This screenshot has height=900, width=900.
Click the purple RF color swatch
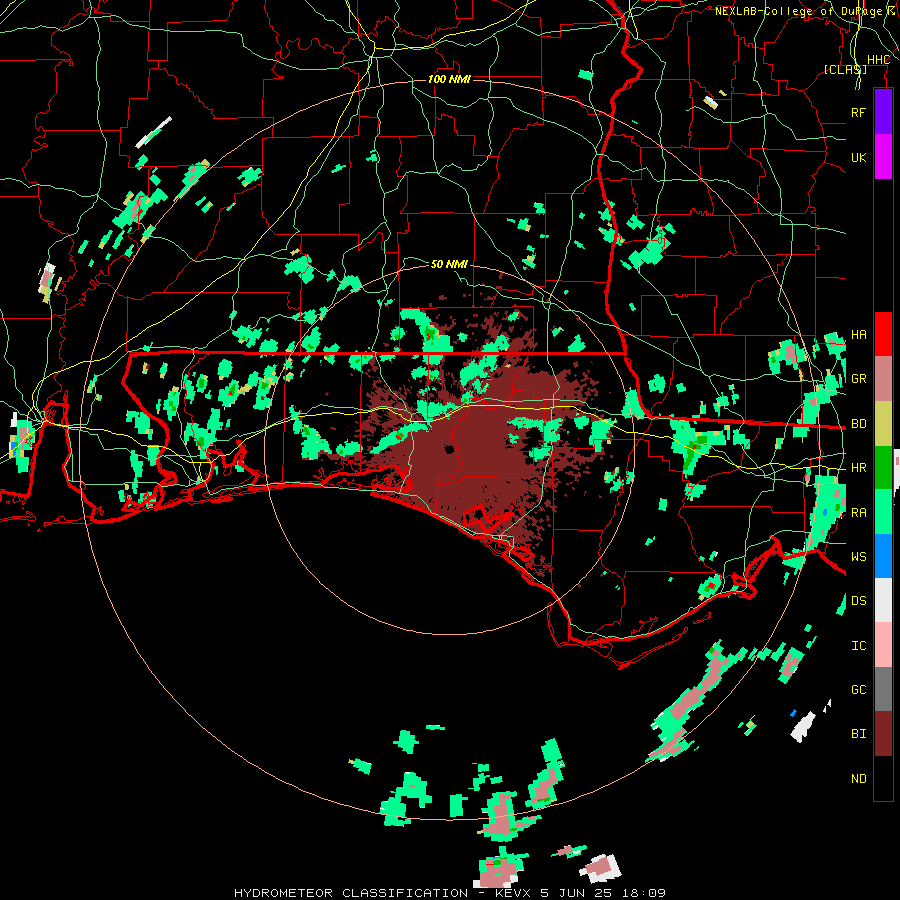(x=883, y=112)
